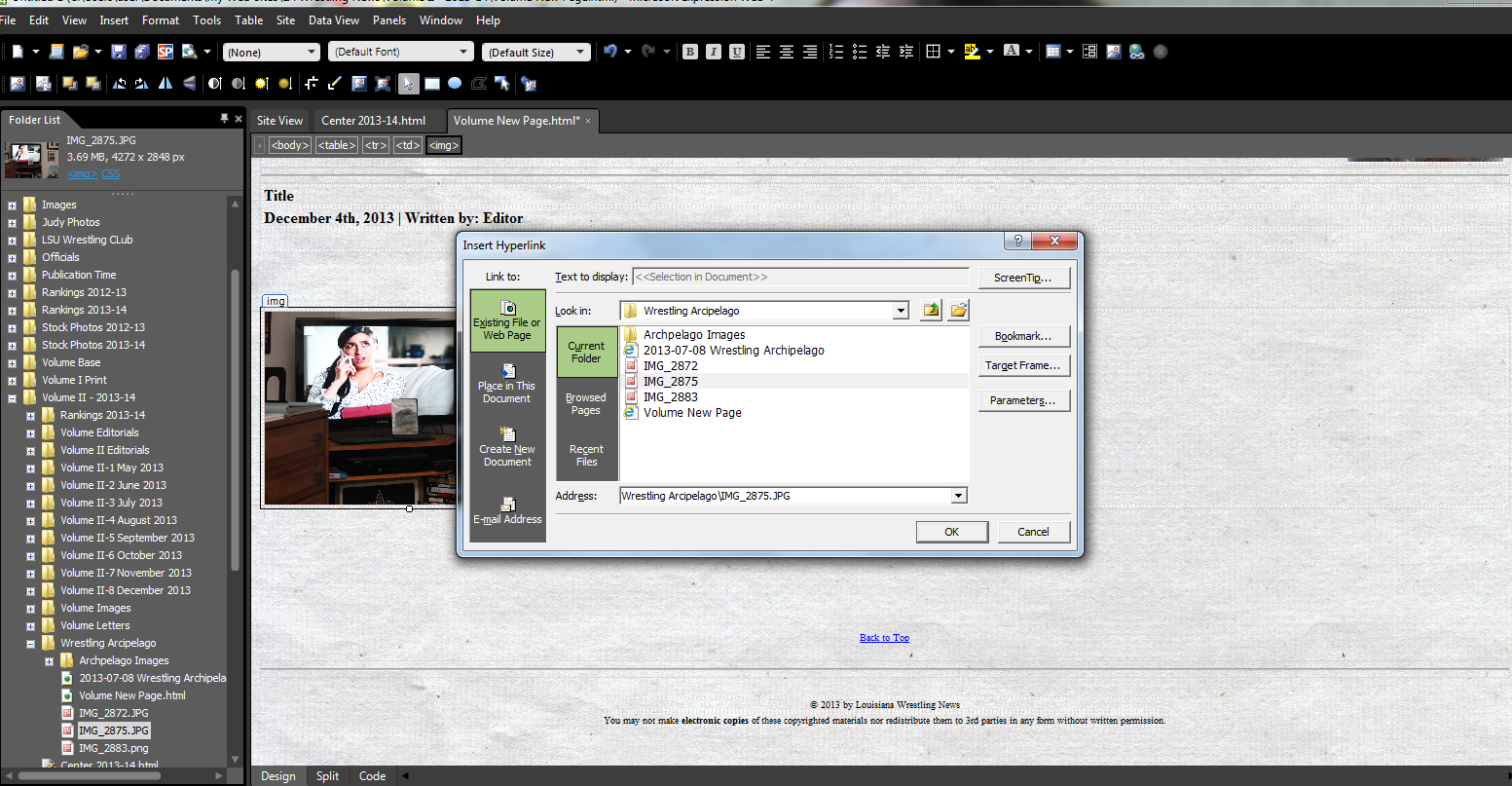Open the Data View menu
Screen dimensions: 1512x786
click(x=333, y=19)
